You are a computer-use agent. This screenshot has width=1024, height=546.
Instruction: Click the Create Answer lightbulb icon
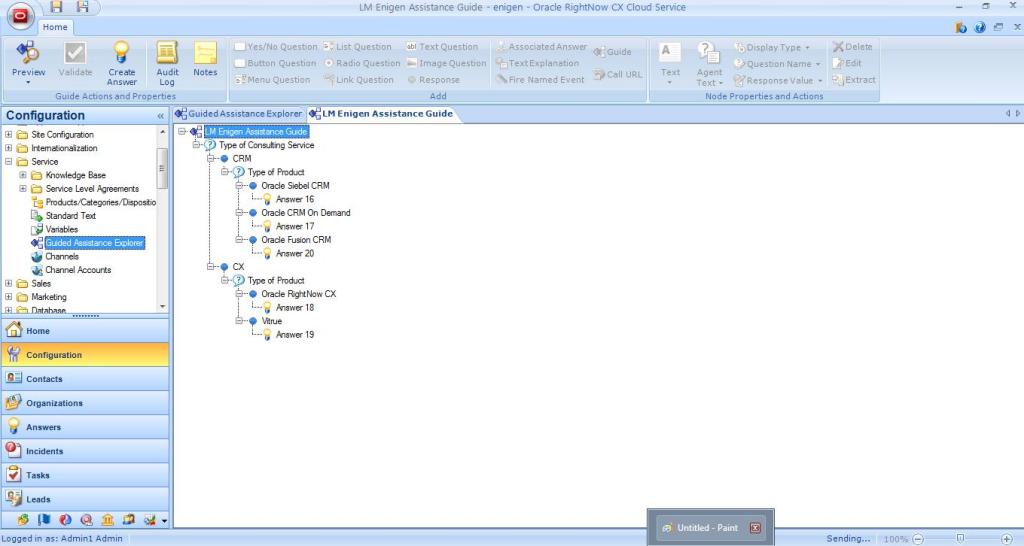click(x=121, y=54)
